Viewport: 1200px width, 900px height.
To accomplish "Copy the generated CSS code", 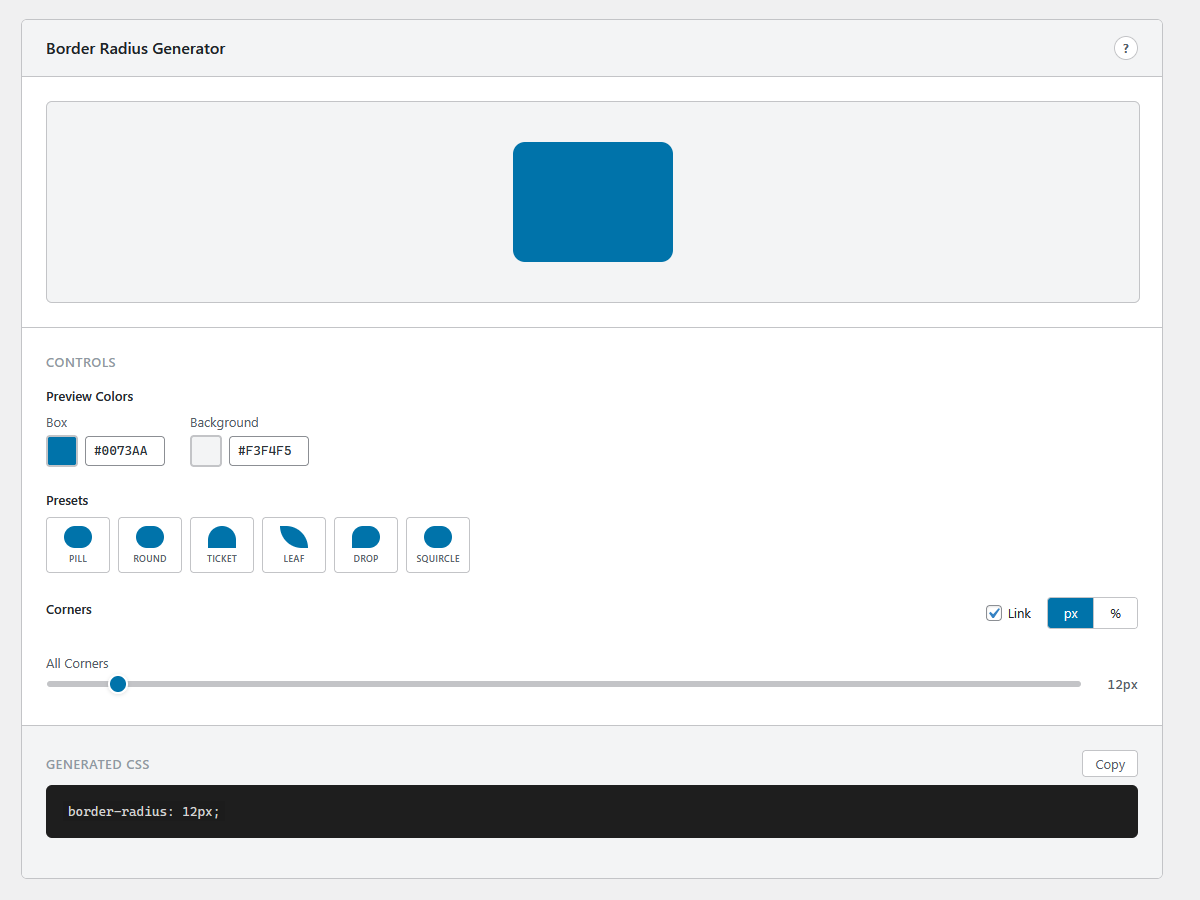I will tap(1109, 763).
